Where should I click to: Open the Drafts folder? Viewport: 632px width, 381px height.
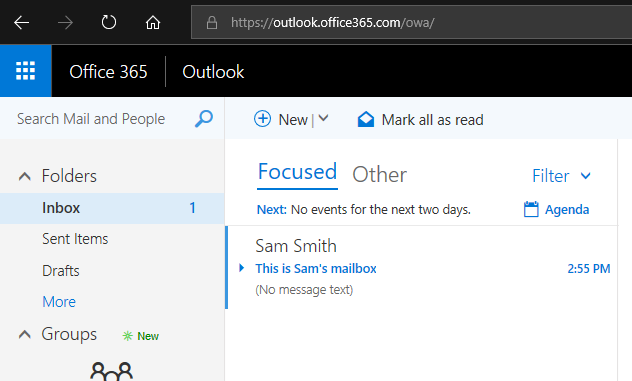pyautogui.click(x=61, y=271)
